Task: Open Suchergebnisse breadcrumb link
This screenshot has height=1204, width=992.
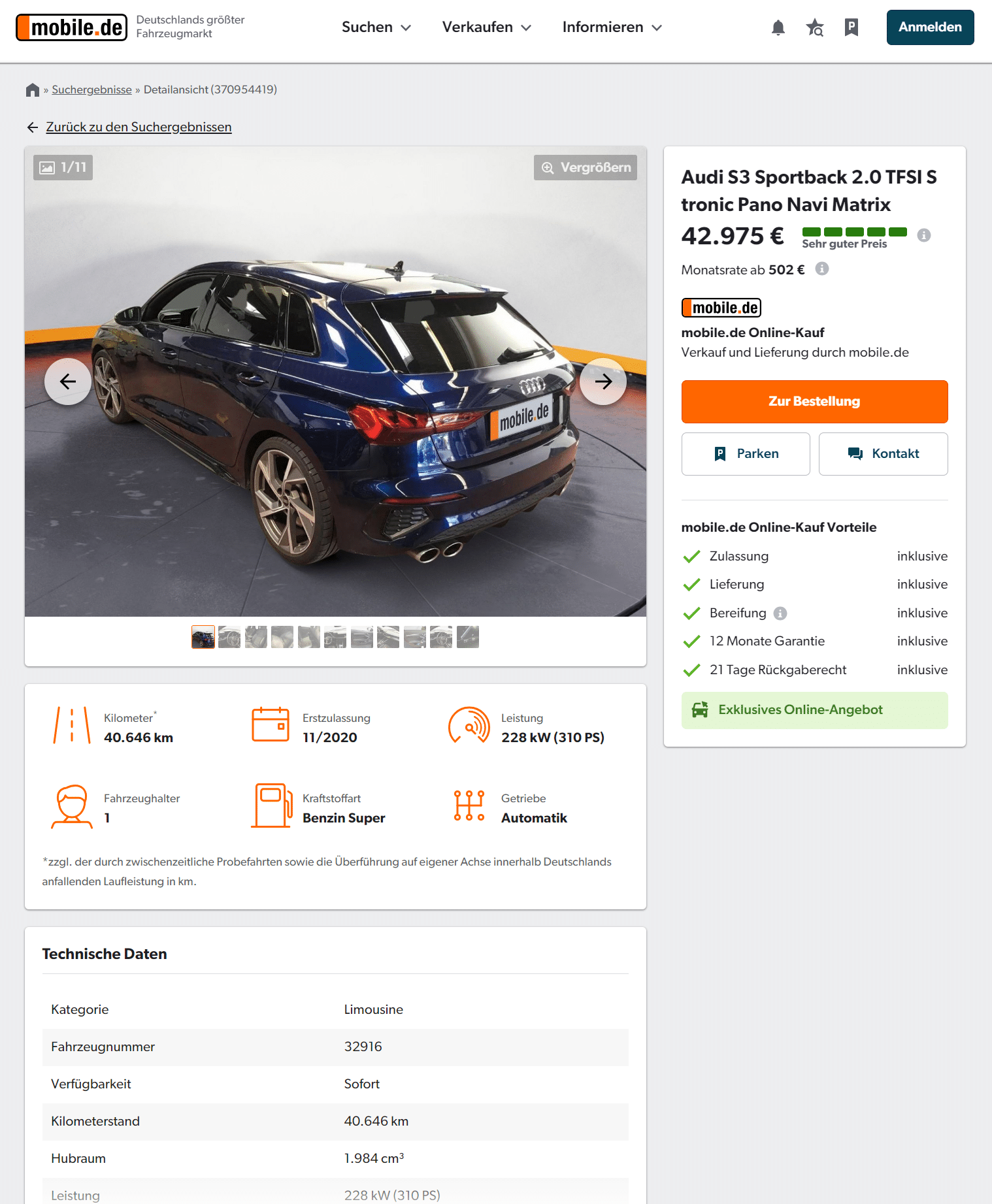Action: point(91,89)
